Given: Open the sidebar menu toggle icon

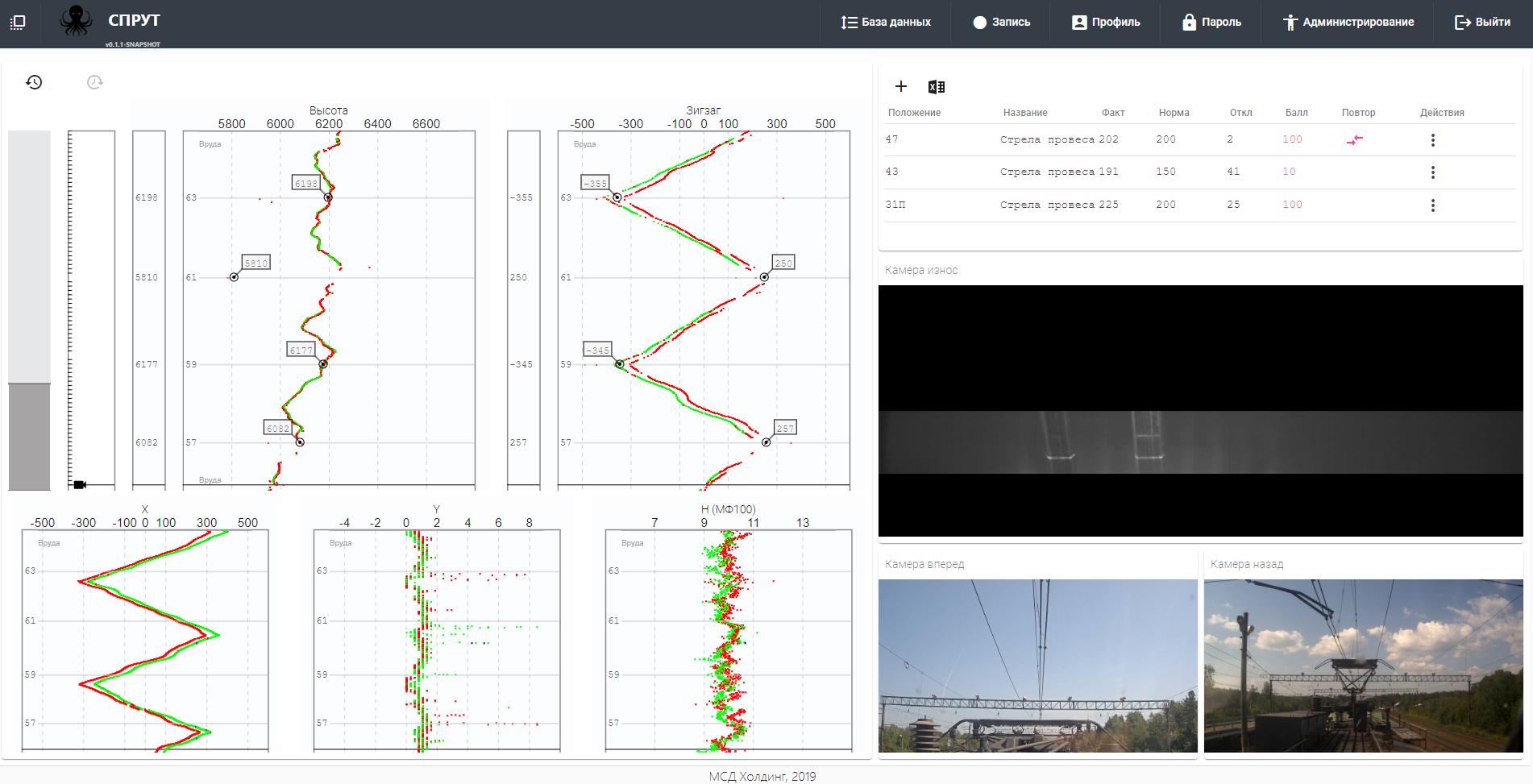Looking at the screenshot, I should (x=18, y=22).
